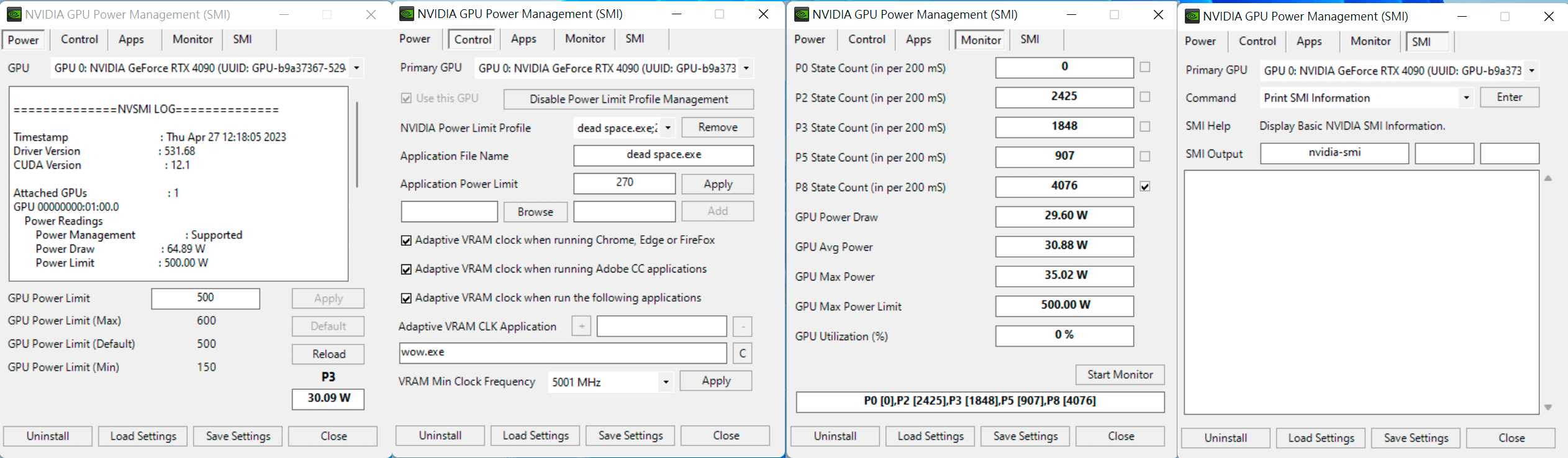Click Browse button for application file
The width and height of the screenshot is (1568, 458).
535,212
